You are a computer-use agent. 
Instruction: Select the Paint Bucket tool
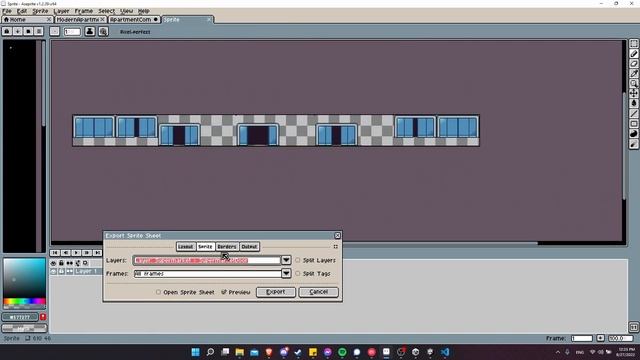tap(633, 104)
